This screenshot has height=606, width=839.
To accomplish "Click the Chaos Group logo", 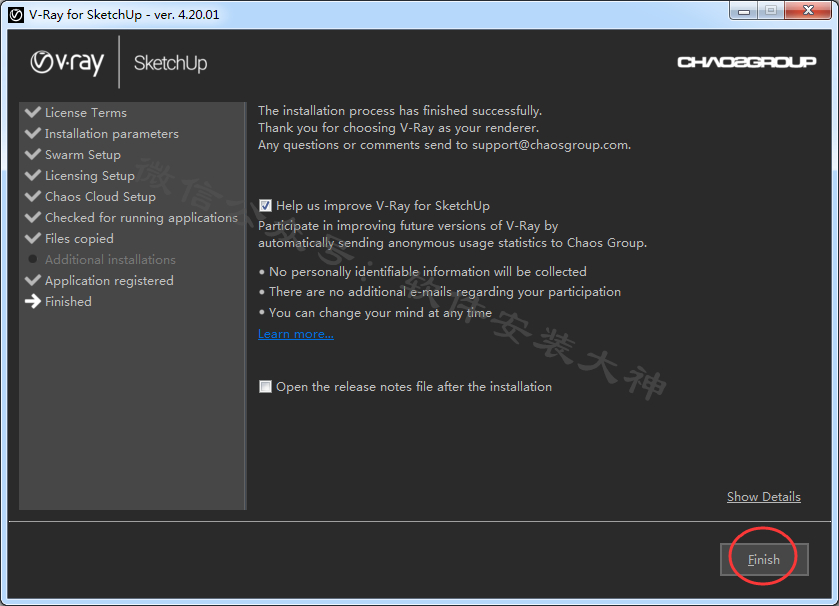I will coord(746,63).
